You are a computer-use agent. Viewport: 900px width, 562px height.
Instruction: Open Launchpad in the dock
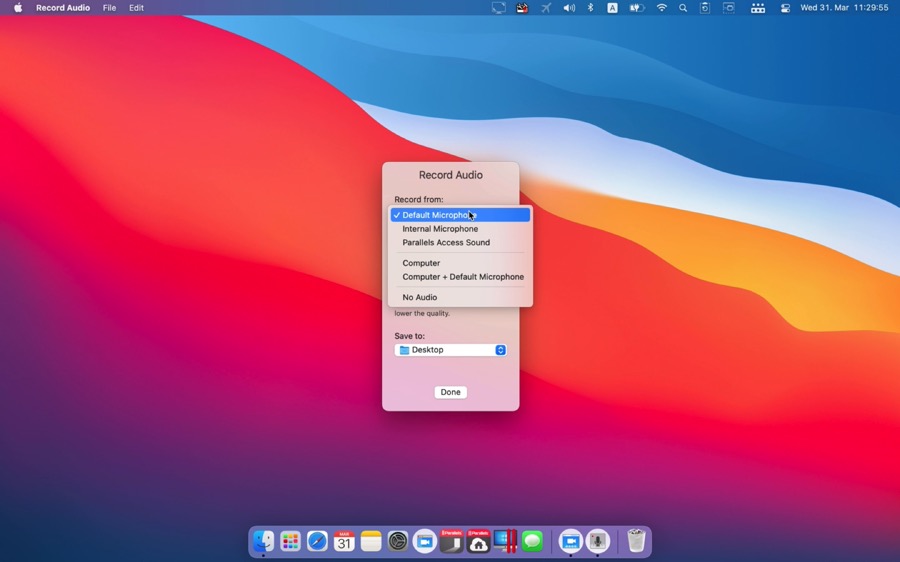pyautogui.click(x=290, y=541)
